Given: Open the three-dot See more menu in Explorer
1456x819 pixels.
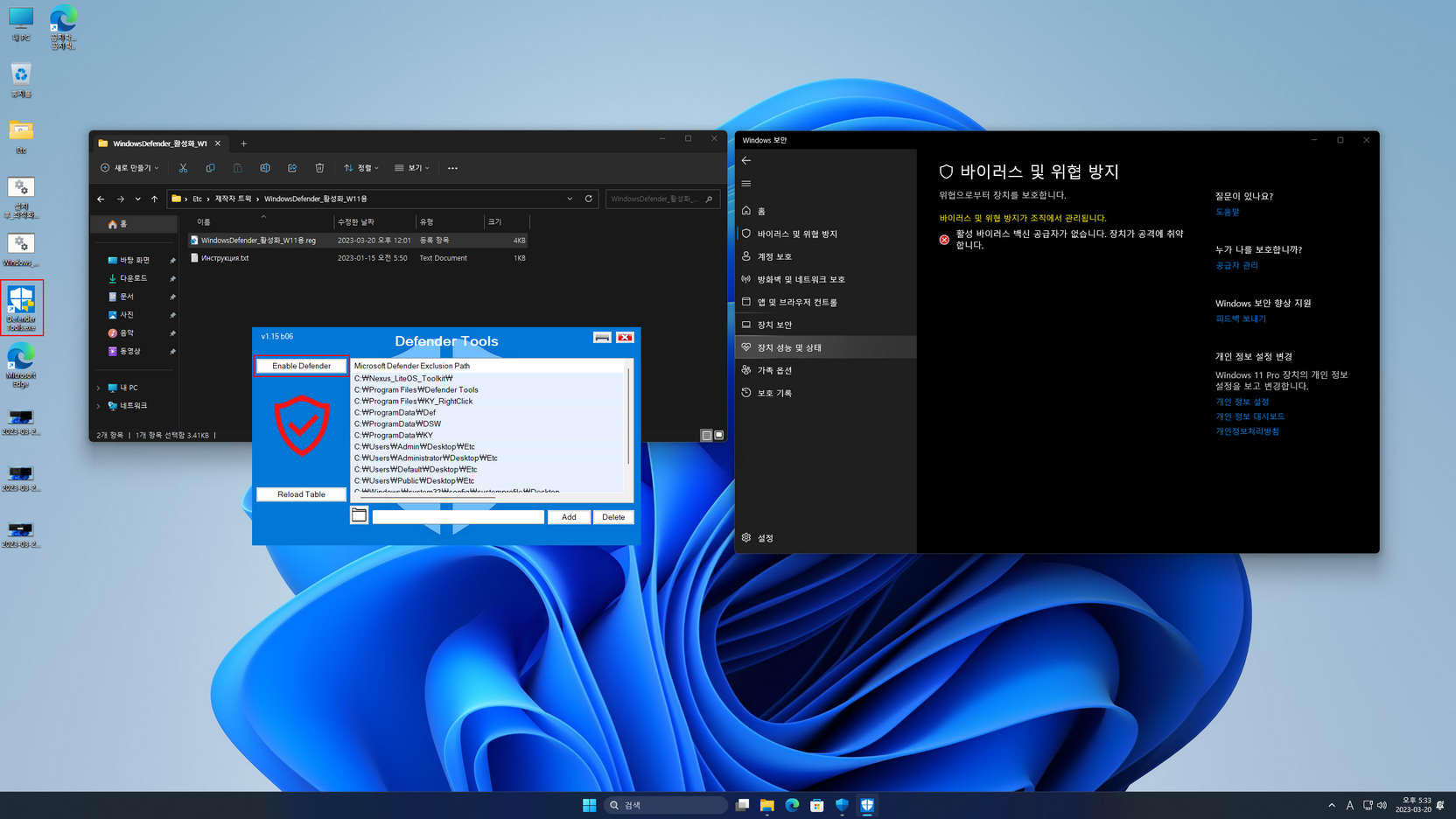Looking at the screenshot, I should coord(452,168).
